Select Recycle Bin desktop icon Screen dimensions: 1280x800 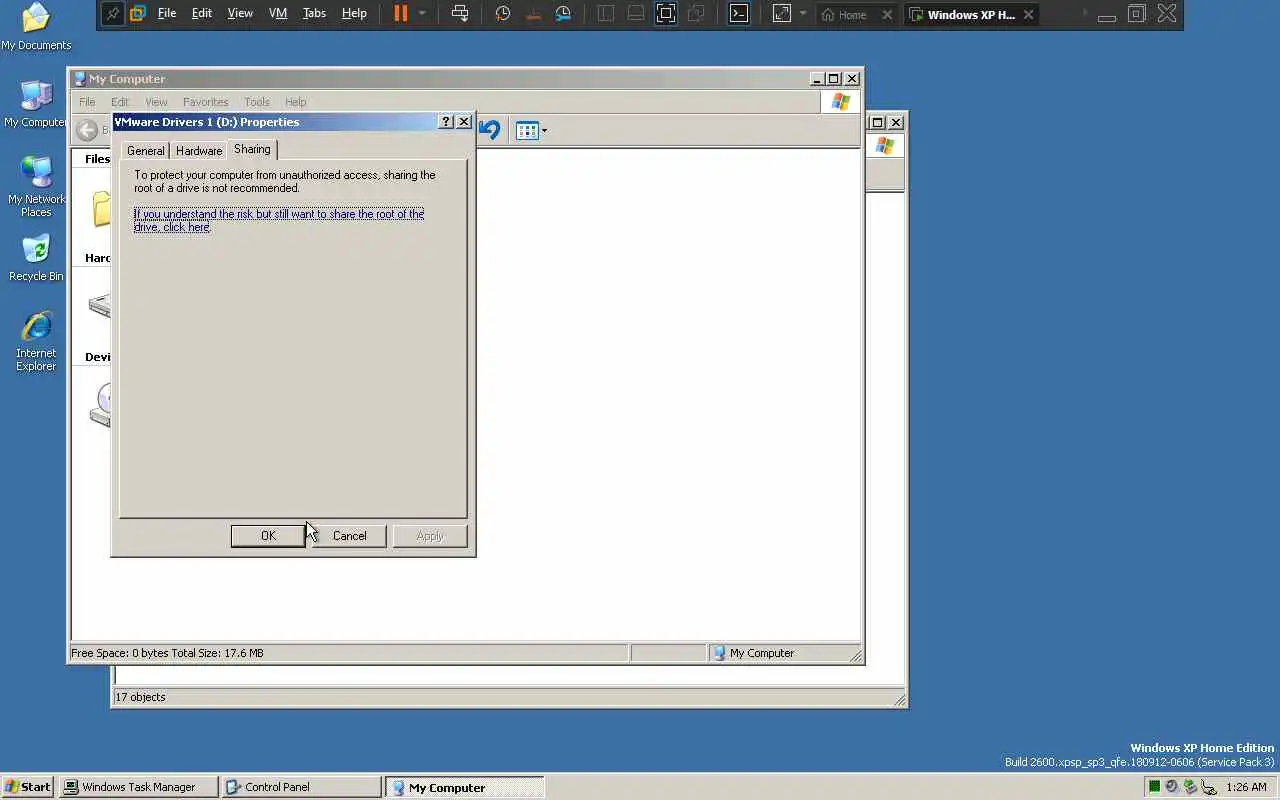pyautogui.click(x=36, y=258)
